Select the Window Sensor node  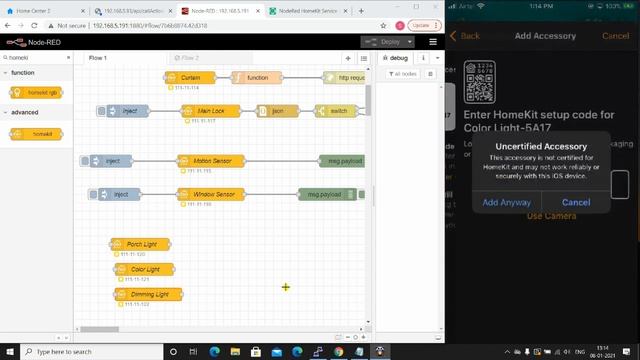(211, 194)
